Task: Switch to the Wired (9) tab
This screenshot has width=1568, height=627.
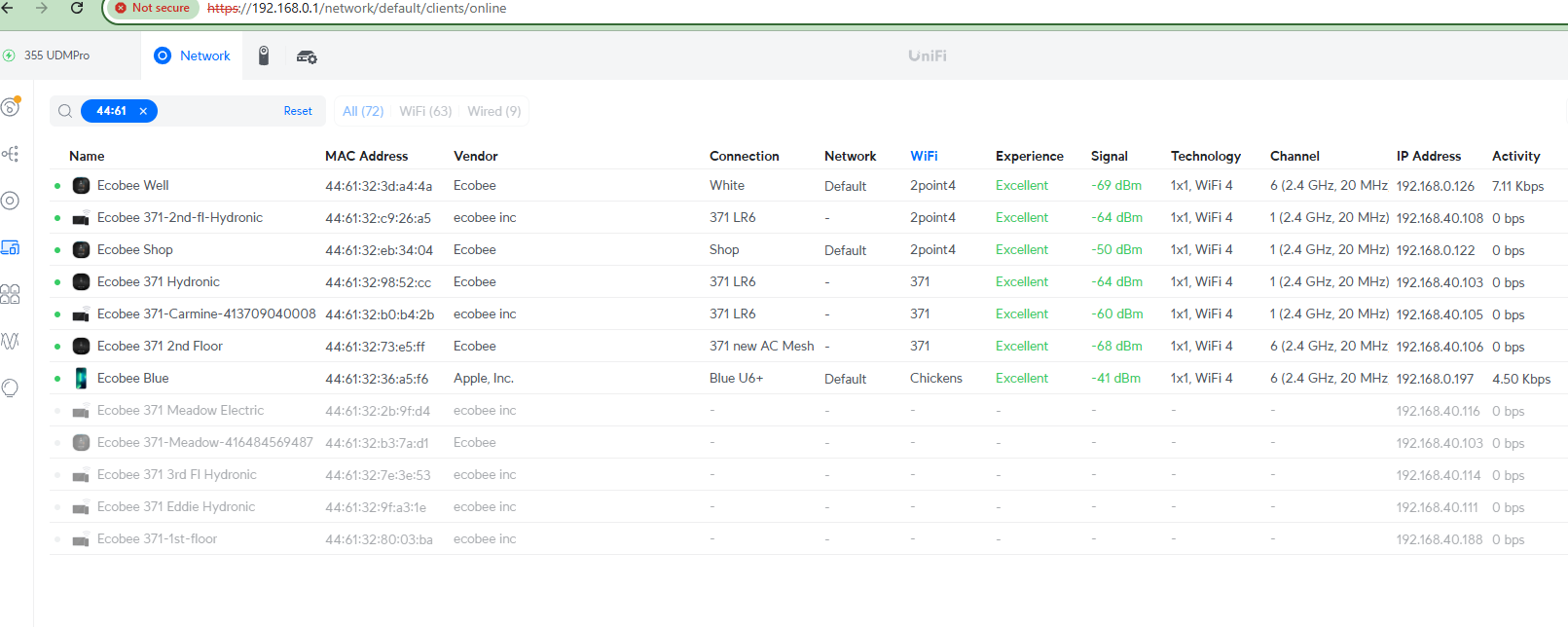Action: click(493, 111)
